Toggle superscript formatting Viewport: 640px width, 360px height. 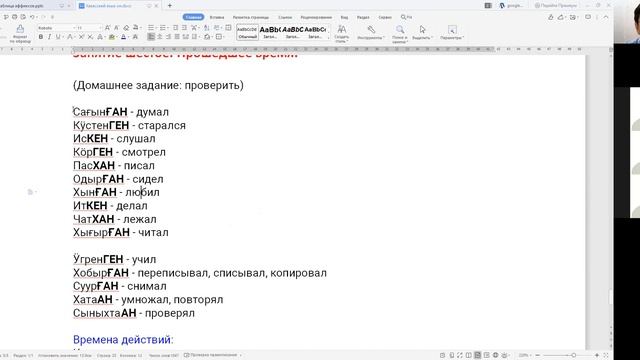pos(81,37)
